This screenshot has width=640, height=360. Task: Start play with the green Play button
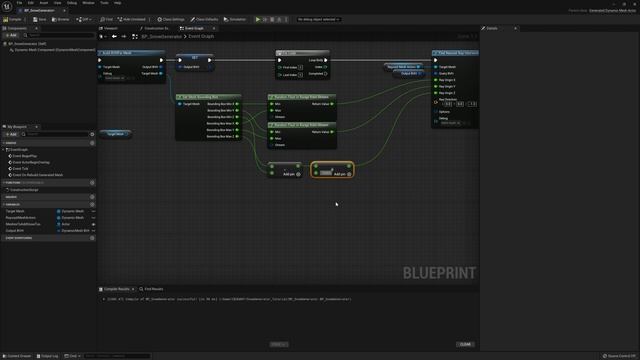[258, 19]
